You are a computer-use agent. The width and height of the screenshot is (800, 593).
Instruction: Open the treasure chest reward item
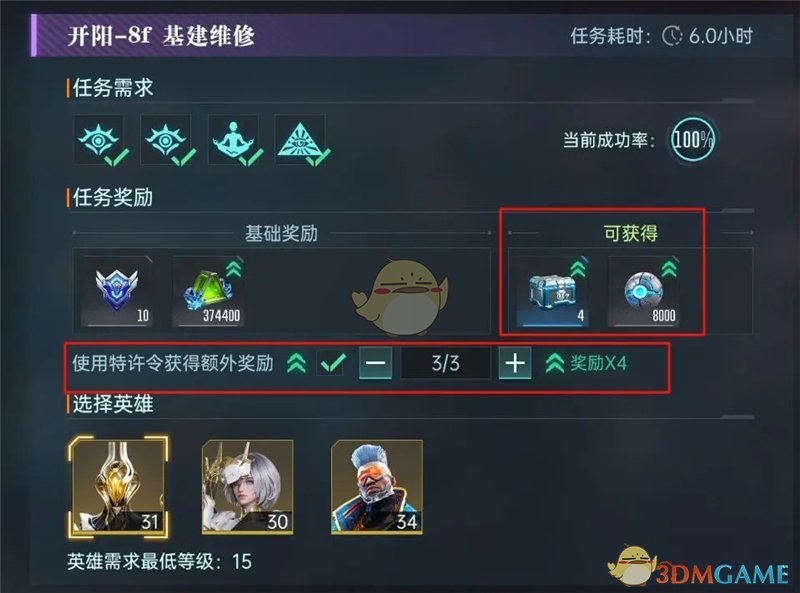click(553, 290)
